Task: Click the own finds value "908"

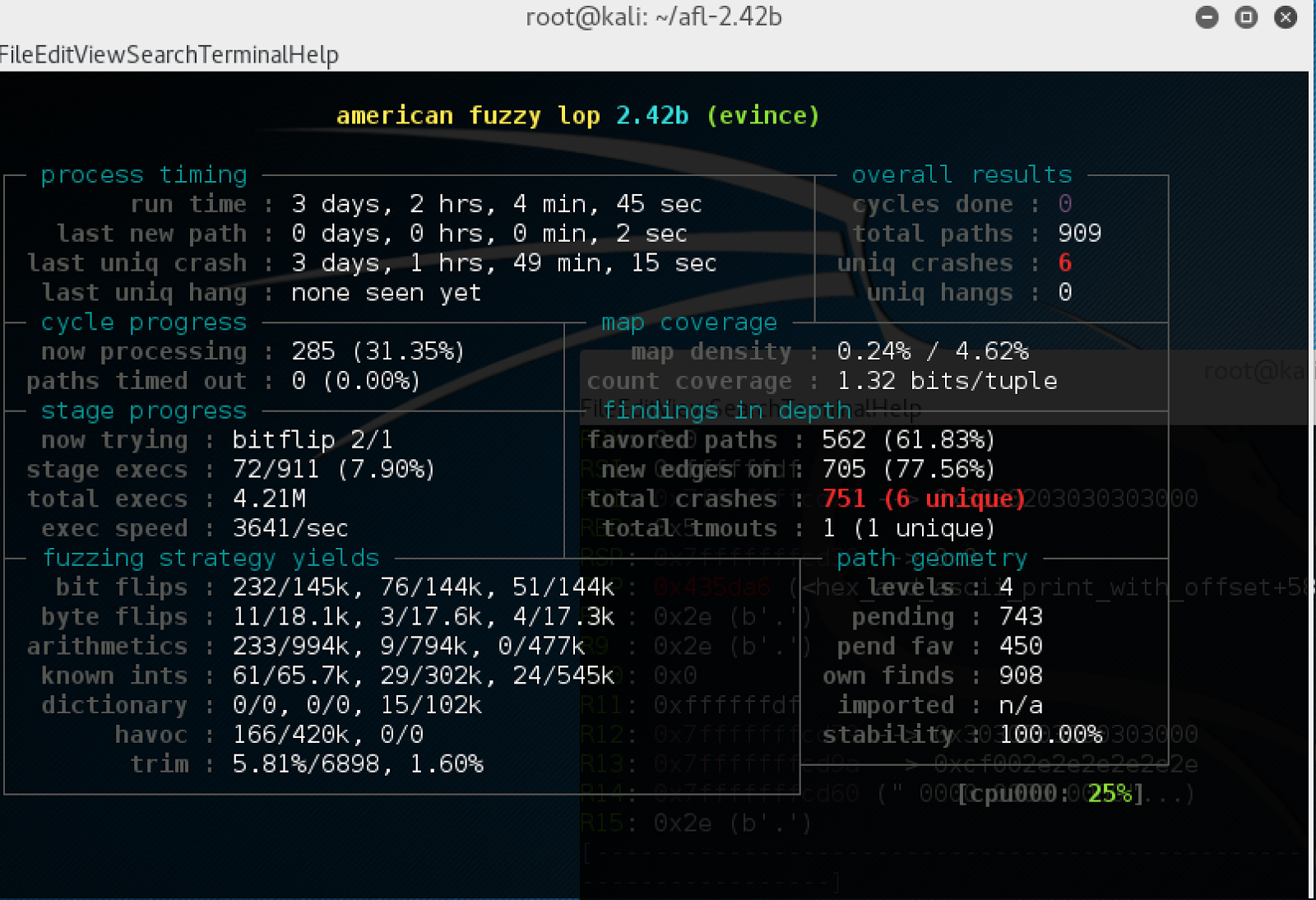Action: 1021,676
